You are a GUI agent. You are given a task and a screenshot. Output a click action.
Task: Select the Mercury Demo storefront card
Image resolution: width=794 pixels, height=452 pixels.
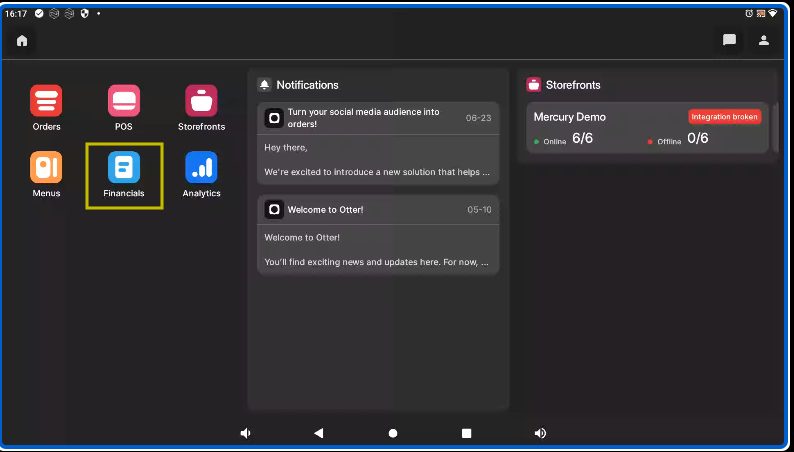(600, 129)
